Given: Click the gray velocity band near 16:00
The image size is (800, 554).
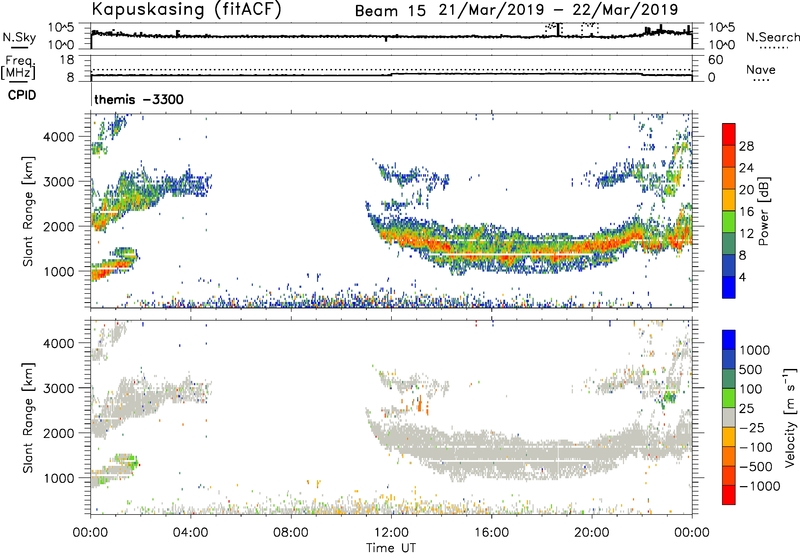Looking at the screenshot, I should [x=492, y=454].
